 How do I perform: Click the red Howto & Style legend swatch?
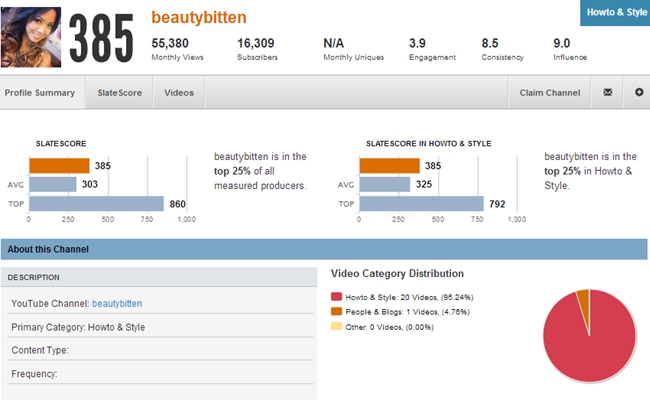click(336, 297)
